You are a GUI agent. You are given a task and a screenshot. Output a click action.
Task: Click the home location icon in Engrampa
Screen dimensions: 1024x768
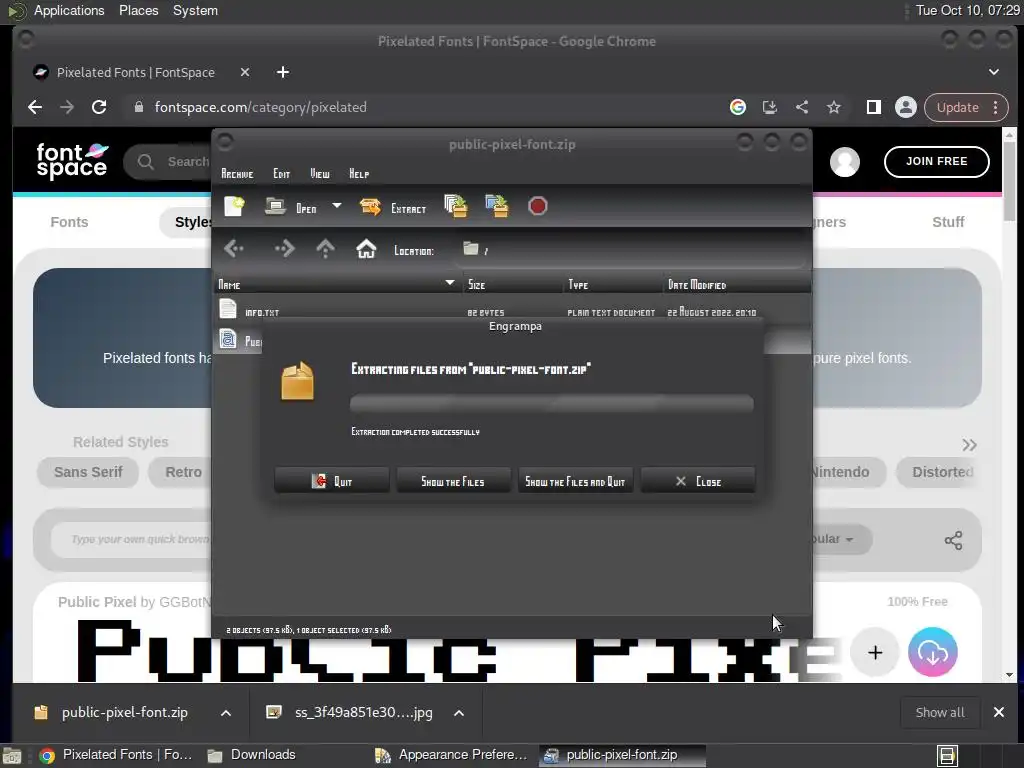click(x=366, y=249)
